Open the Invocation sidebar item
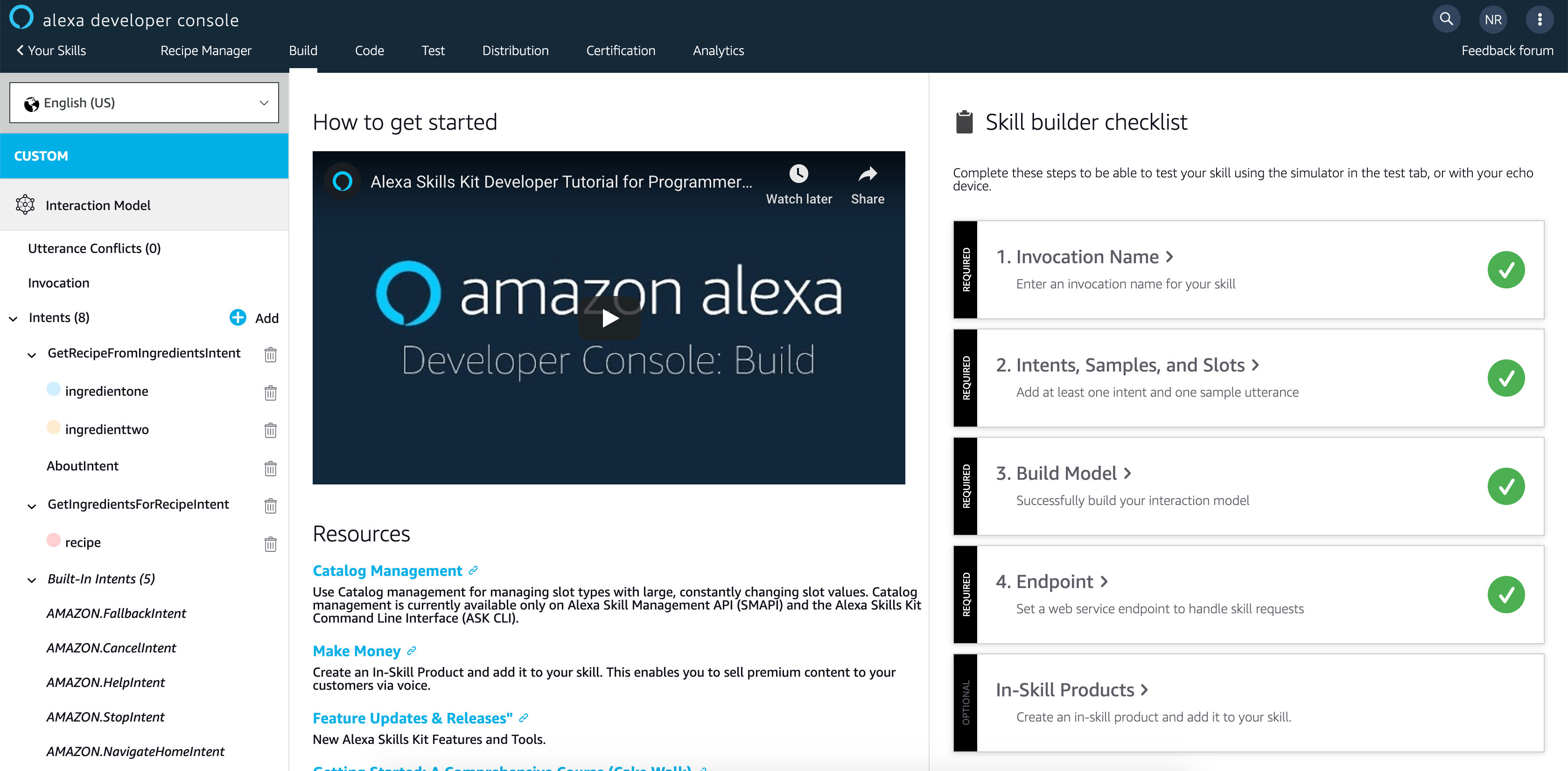This screenshot has width=1568, height=771. click(x=58, y=283)
